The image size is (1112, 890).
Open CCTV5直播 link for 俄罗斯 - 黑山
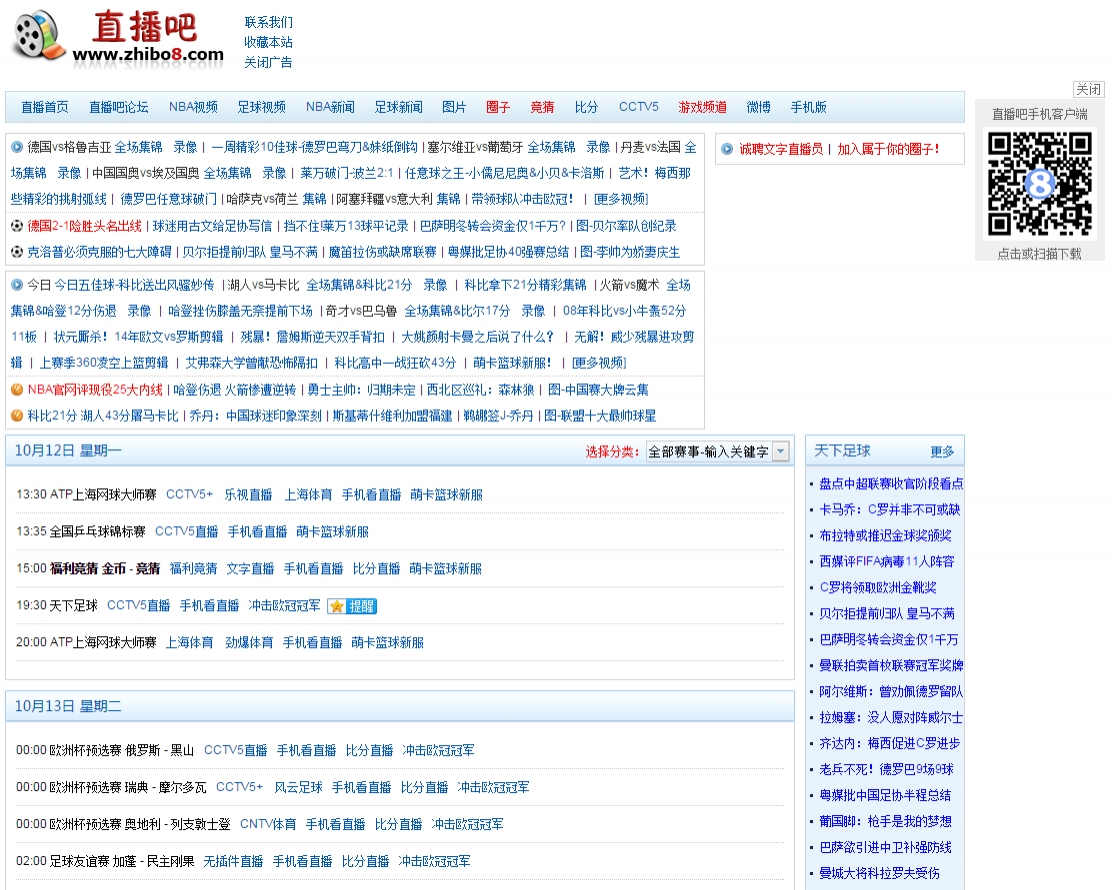click(235, 750)
